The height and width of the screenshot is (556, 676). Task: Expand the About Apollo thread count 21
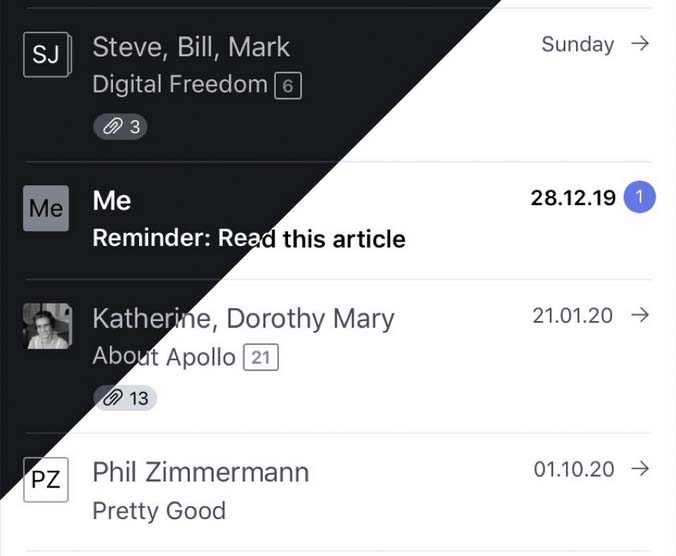click(x=261, y=357)
